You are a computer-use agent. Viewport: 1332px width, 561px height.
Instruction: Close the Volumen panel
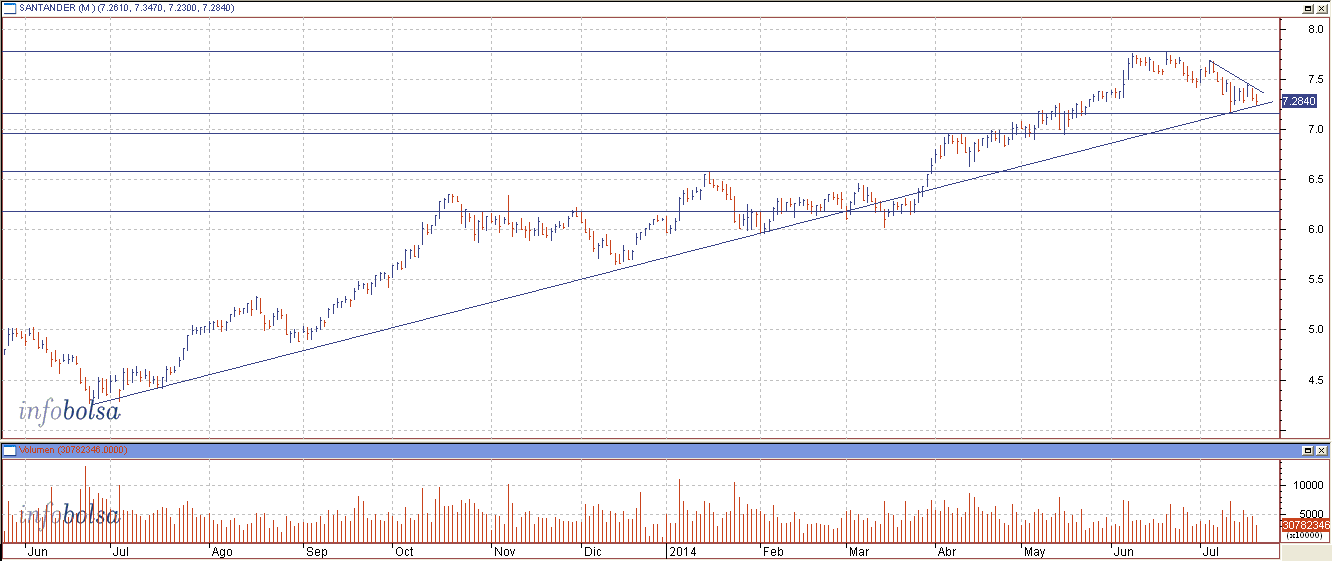click(1322, 450)
